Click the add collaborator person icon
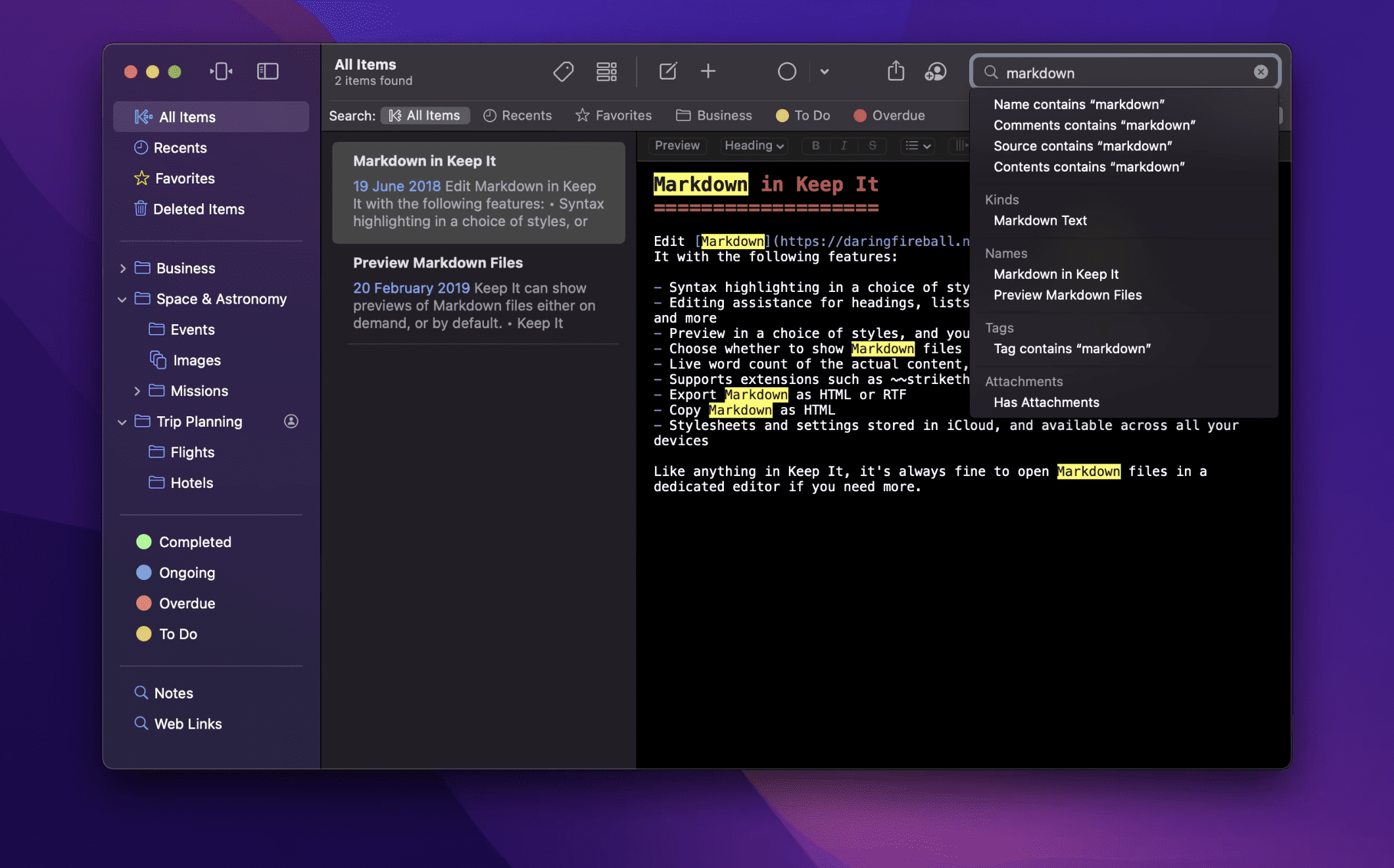The width and height of the screenshot is (1394, 868). (x=935, y=71)
